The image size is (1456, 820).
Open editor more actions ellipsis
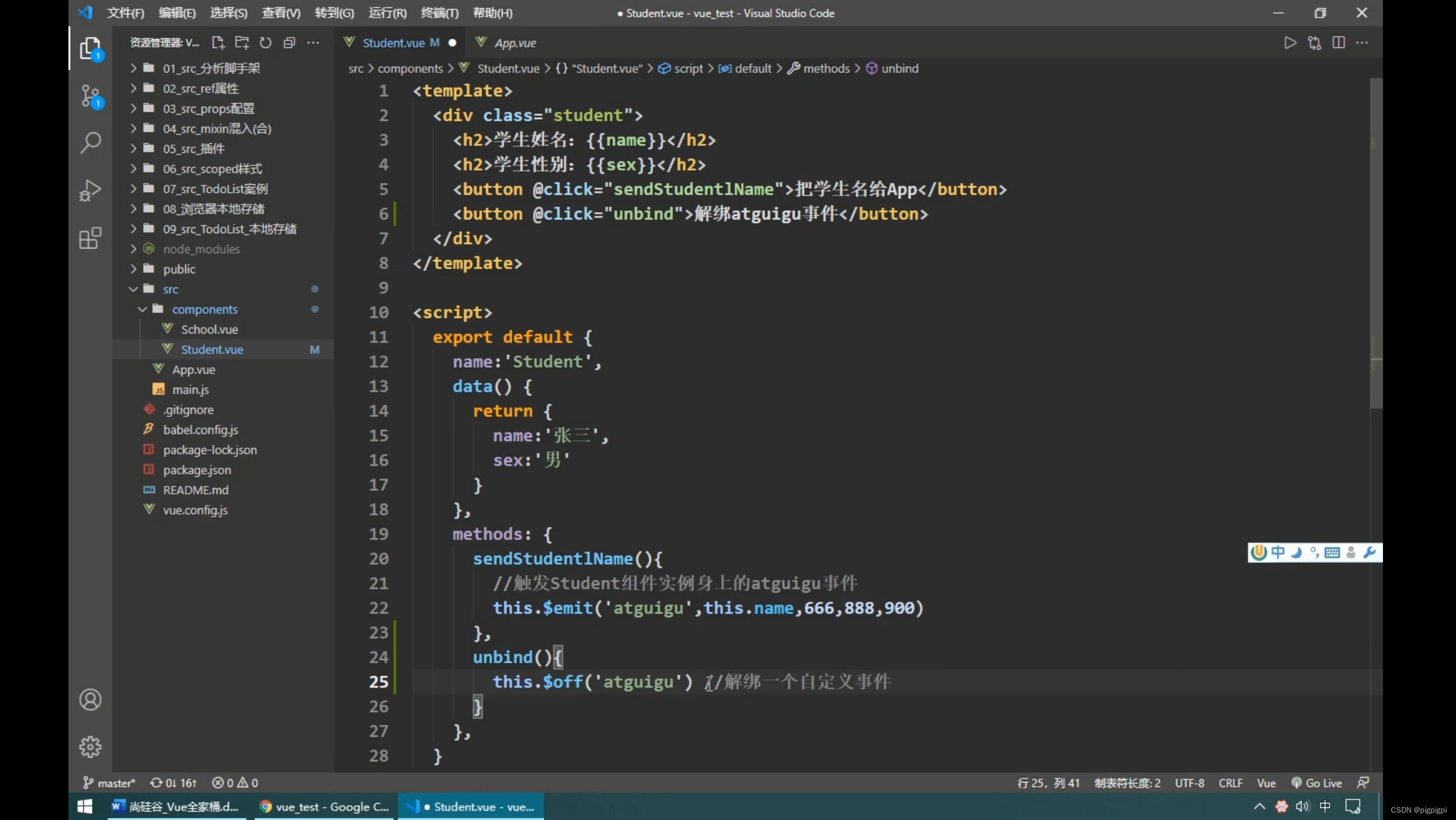click(1362, 43)
